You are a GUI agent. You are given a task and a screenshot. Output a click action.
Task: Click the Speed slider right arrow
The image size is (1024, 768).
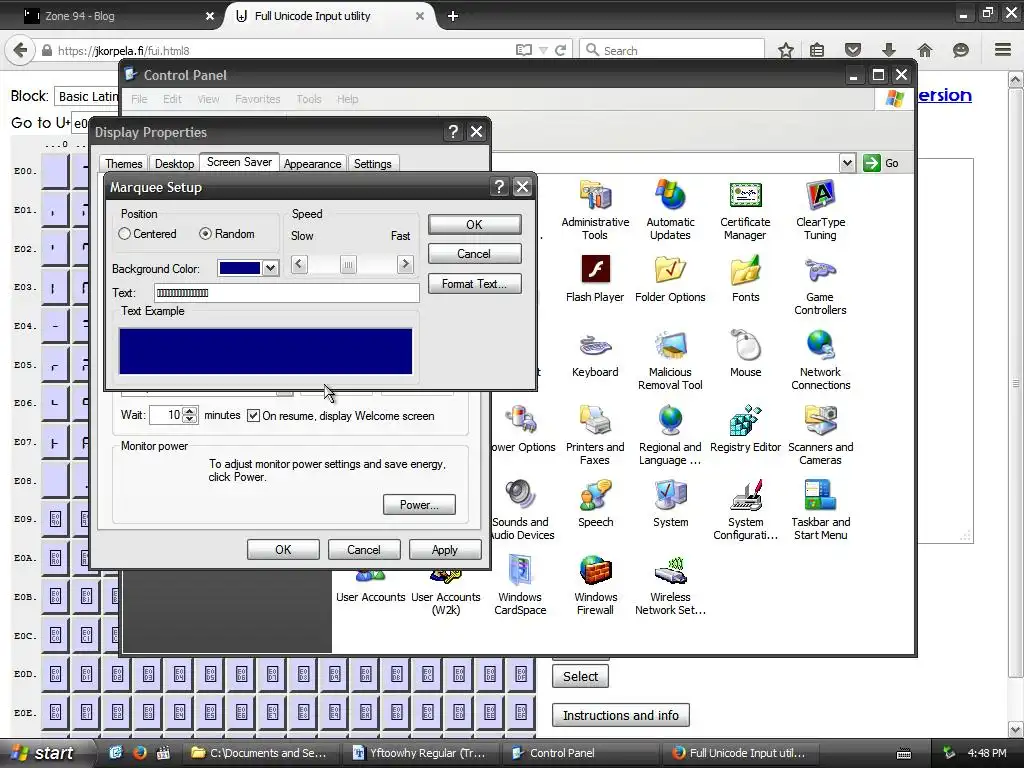pyautogui.click(x=405, y=264)
